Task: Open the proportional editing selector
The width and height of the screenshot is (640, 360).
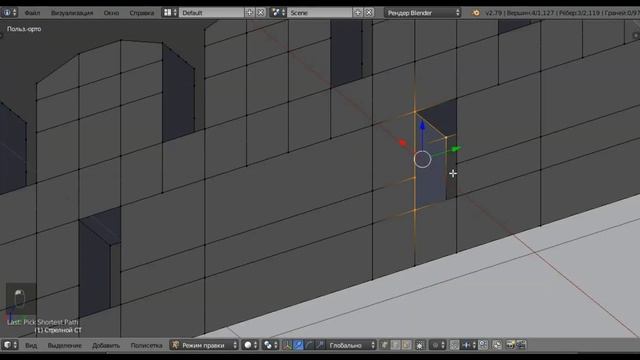Action: coord(438,345)
